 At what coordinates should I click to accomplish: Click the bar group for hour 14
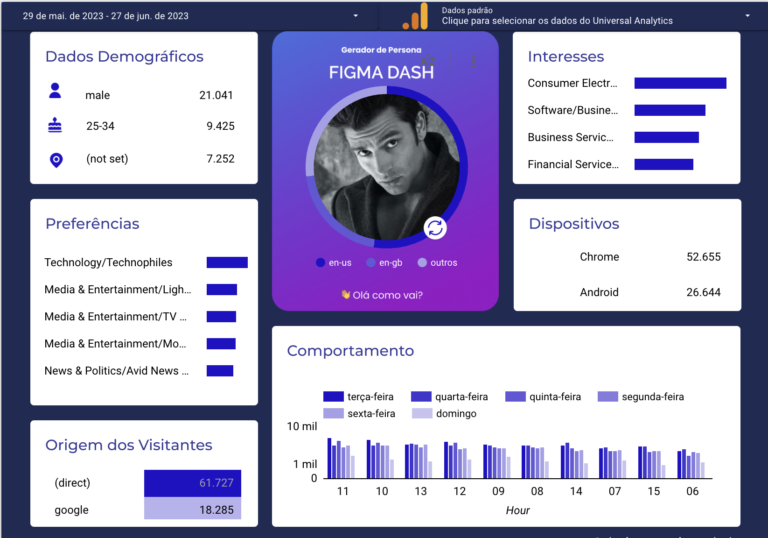574,461
